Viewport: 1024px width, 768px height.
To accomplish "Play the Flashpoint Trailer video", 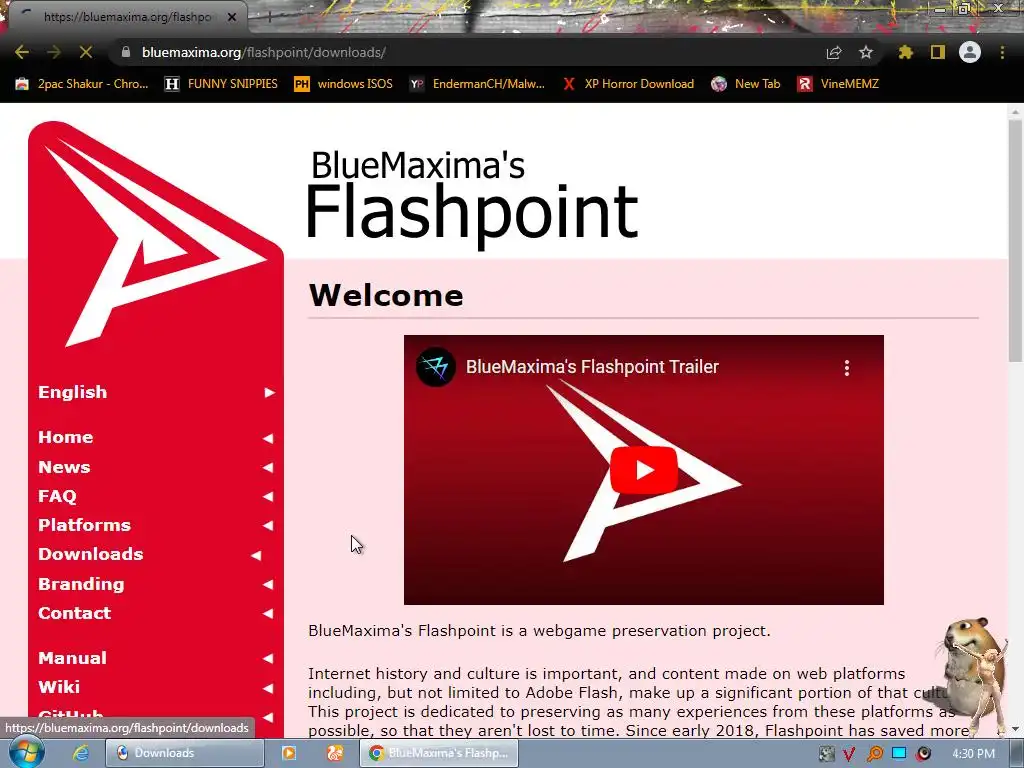I will point(644,470).
